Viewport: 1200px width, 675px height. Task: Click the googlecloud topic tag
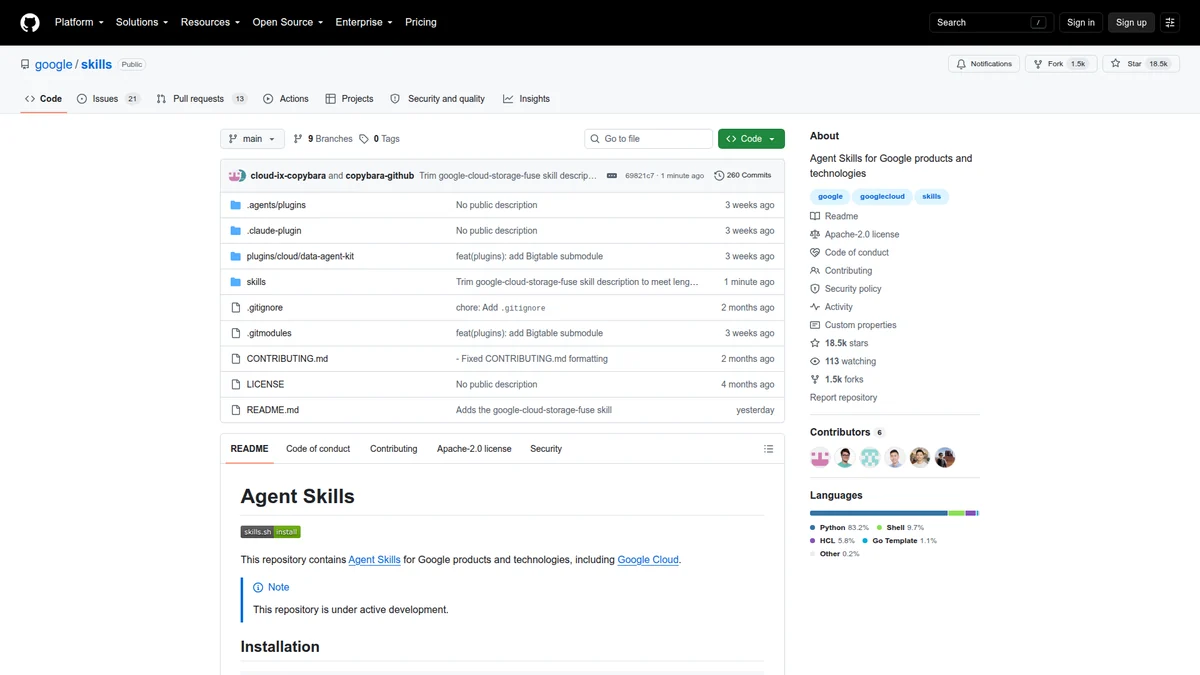882,196
